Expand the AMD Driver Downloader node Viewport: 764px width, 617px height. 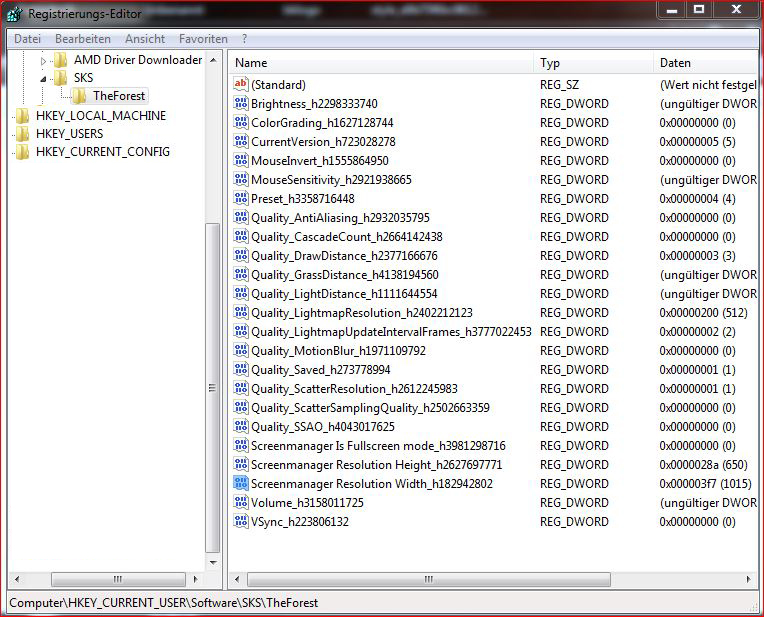pyautogui.click(x=43, y=60)
